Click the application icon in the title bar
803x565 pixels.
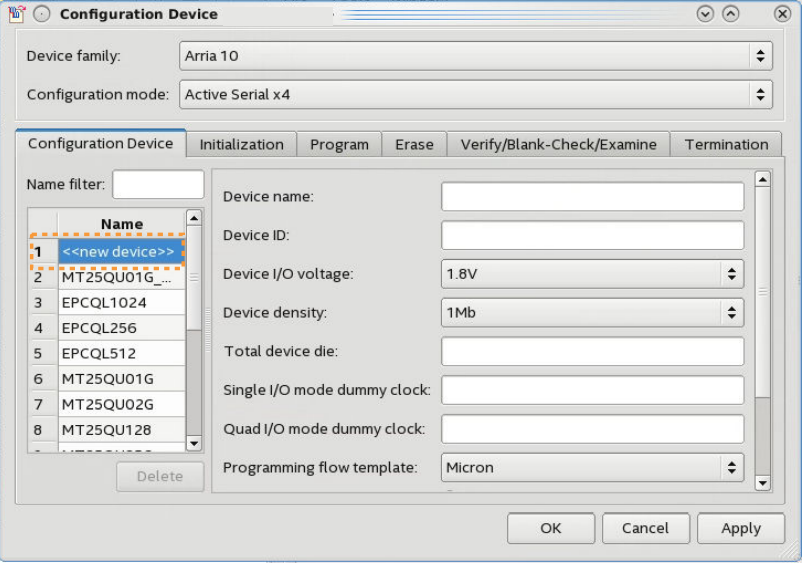[x=16, y=14]
